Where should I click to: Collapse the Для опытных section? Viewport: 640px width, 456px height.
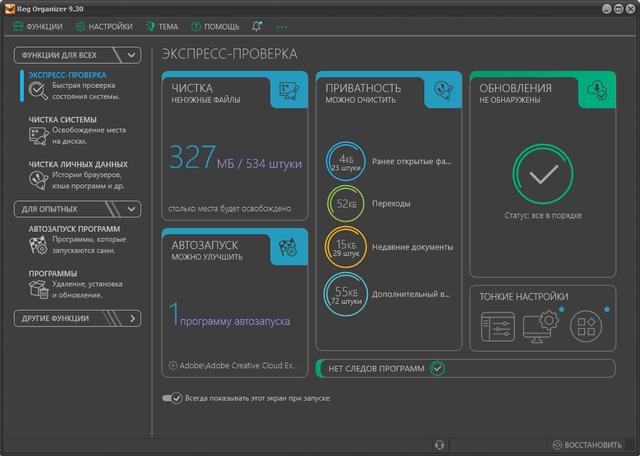point(133,209)
